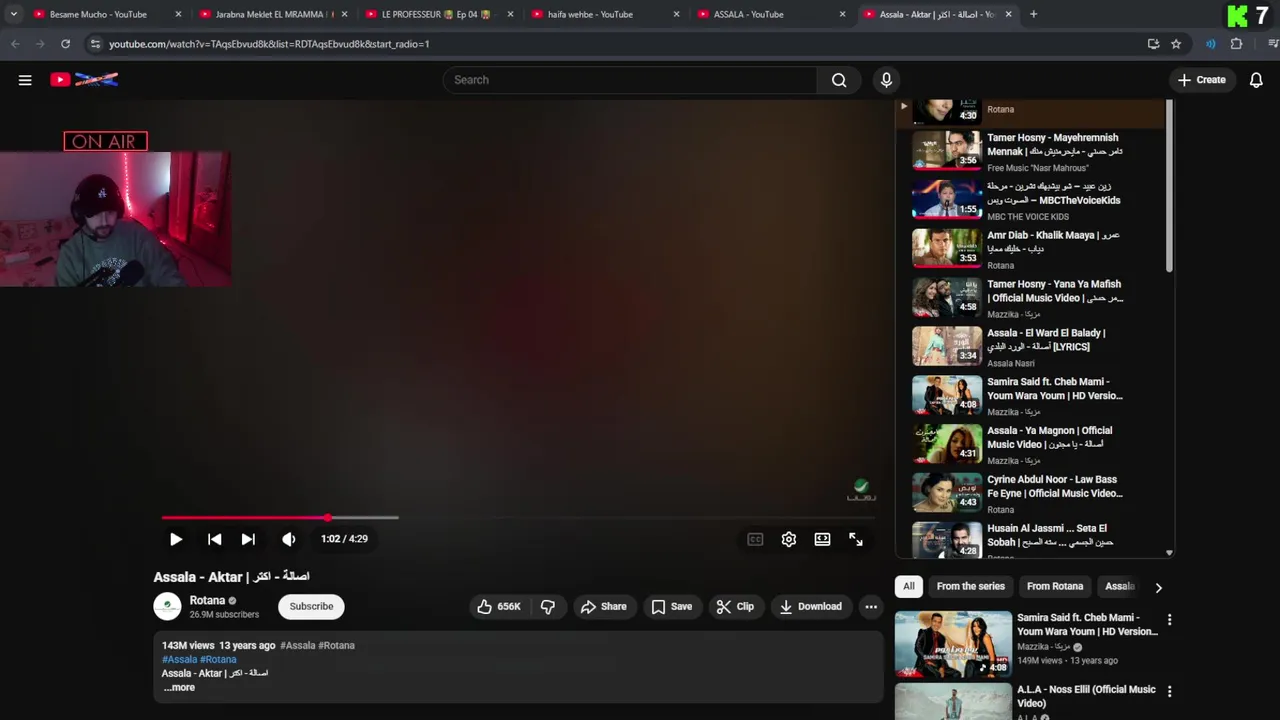Show more chips with the right arrow
1280x720 pixels.
pos(1158,587)
